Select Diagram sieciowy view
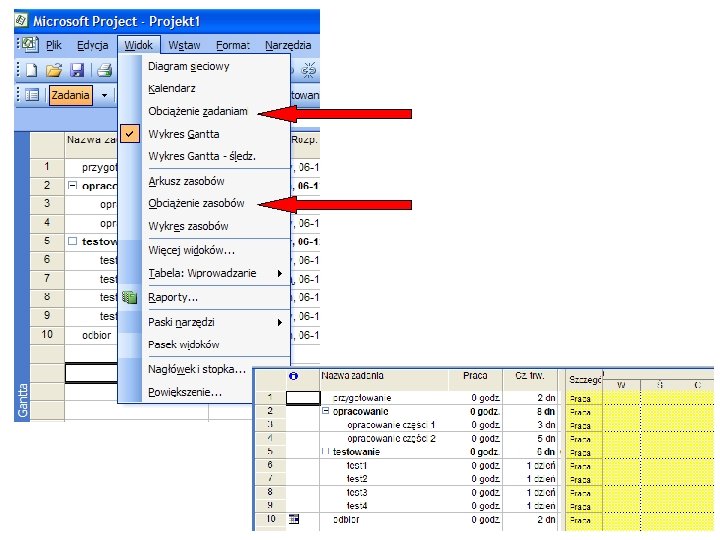This screenshot has width=720, height=540. point(189,66)
